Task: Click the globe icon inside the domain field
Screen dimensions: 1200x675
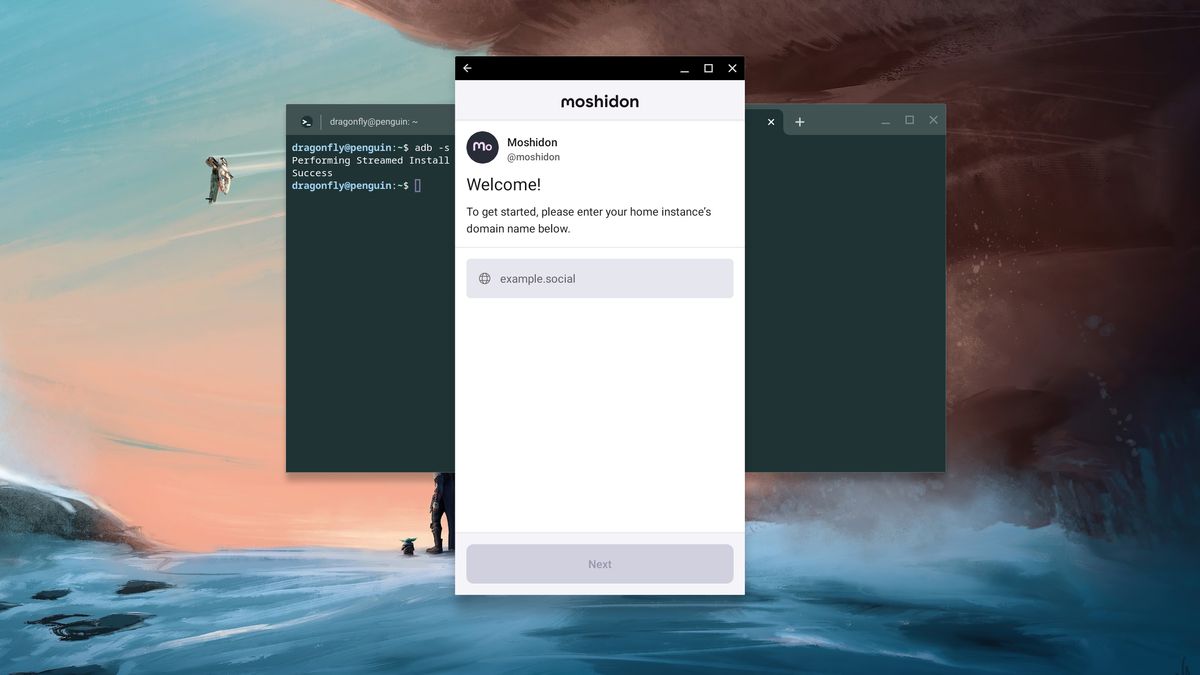Action: click(x=484, y=278)
